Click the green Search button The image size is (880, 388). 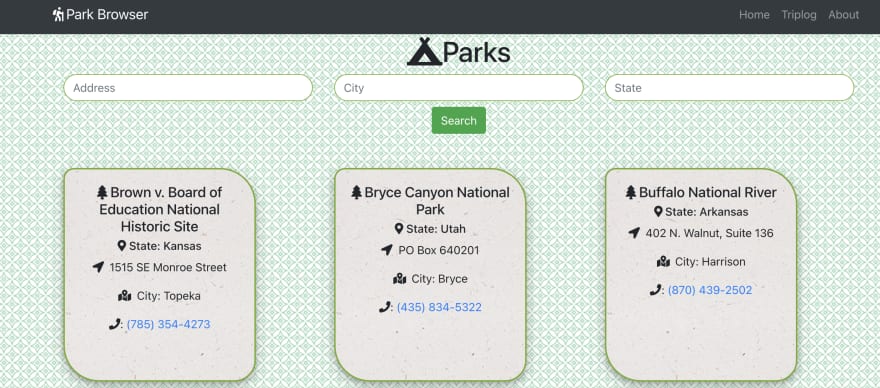459,121
